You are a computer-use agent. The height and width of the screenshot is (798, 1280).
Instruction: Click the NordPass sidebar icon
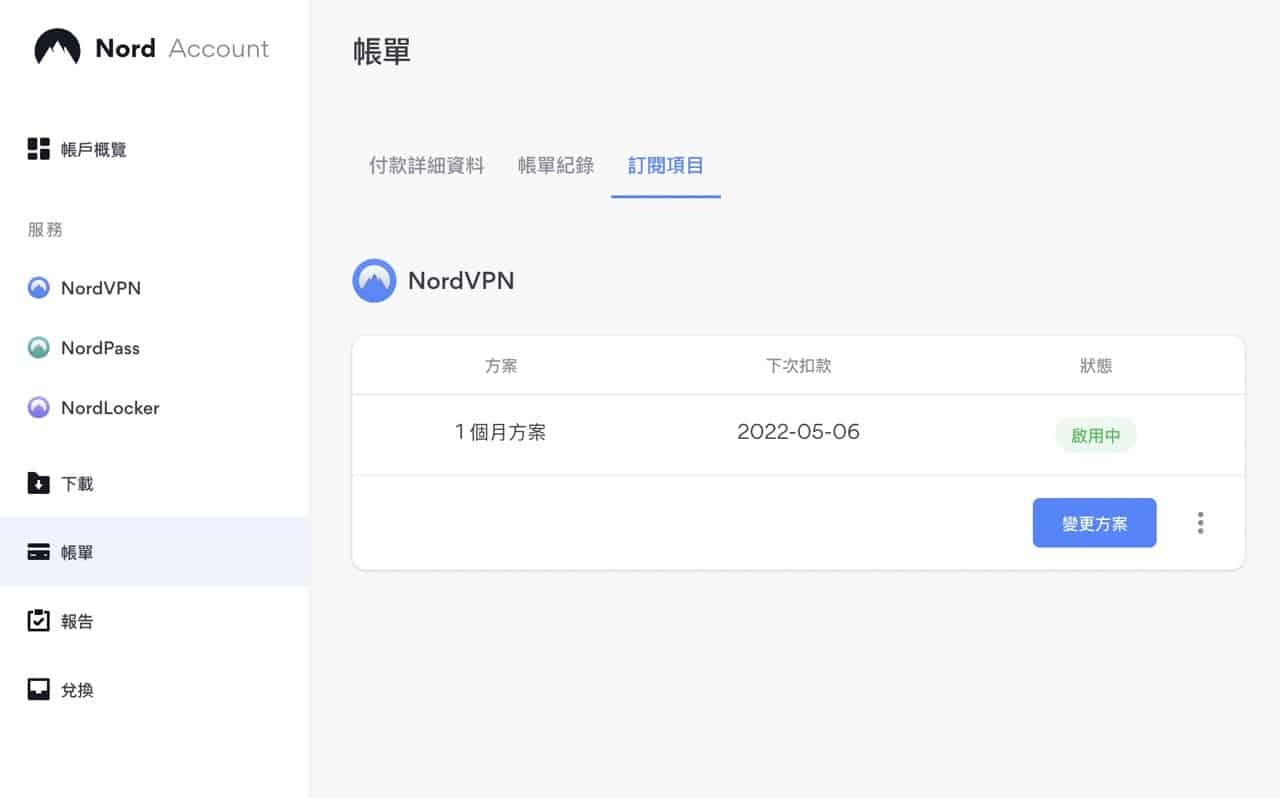coord(38,348)
